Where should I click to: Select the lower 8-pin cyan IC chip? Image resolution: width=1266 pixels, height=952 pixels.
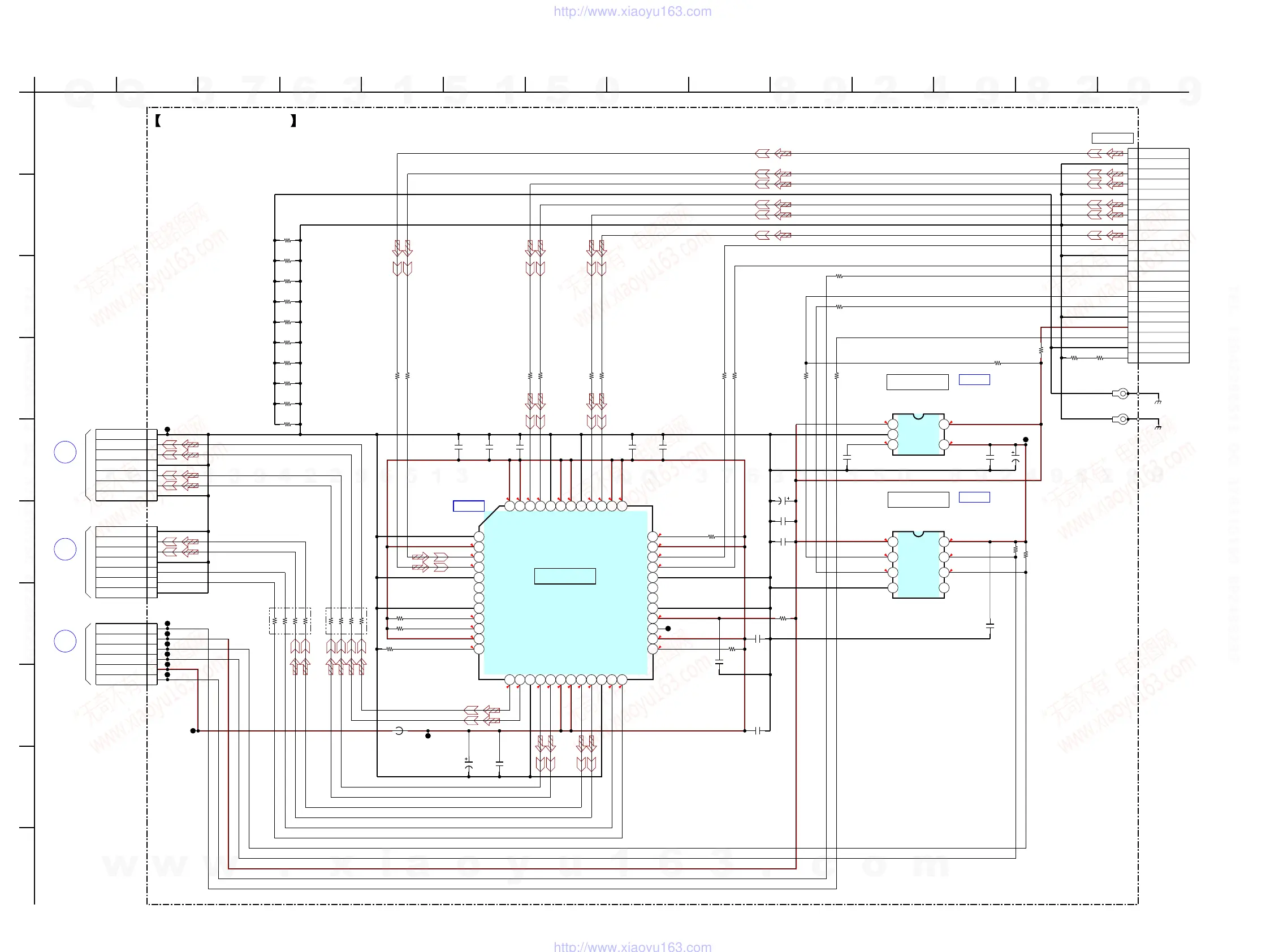(918, 565)
